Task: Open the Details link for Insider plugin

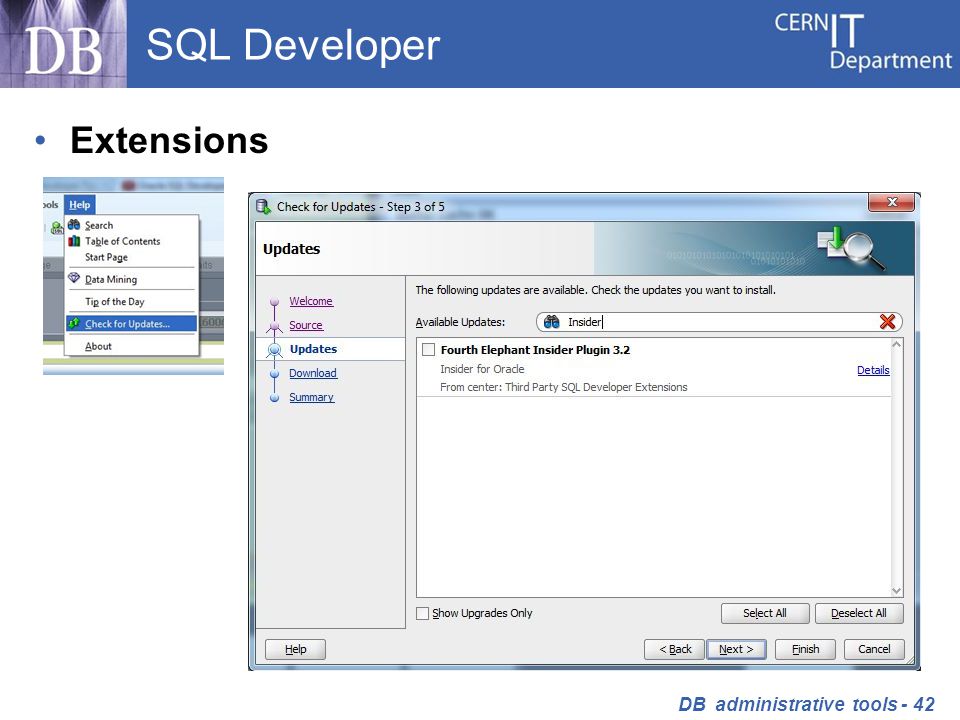Action: coord(873,370)
